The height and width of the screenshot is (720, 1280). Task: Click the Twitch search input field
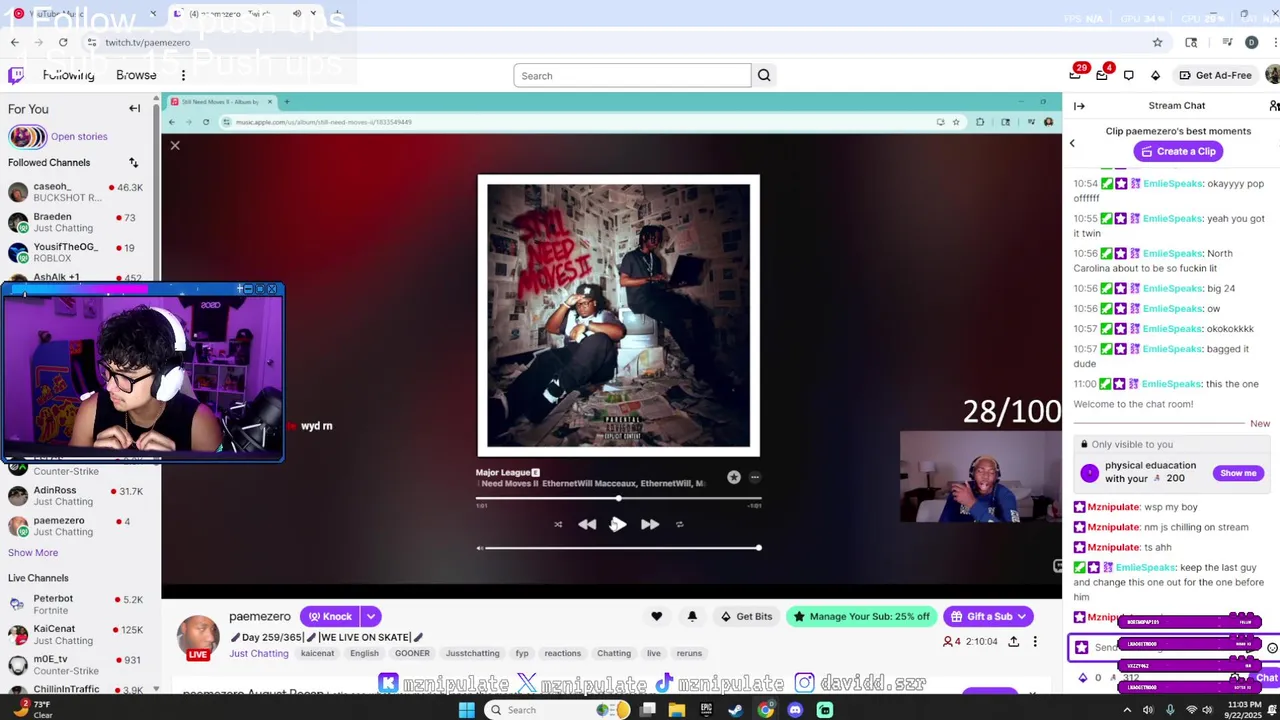(x=632, y=76)
